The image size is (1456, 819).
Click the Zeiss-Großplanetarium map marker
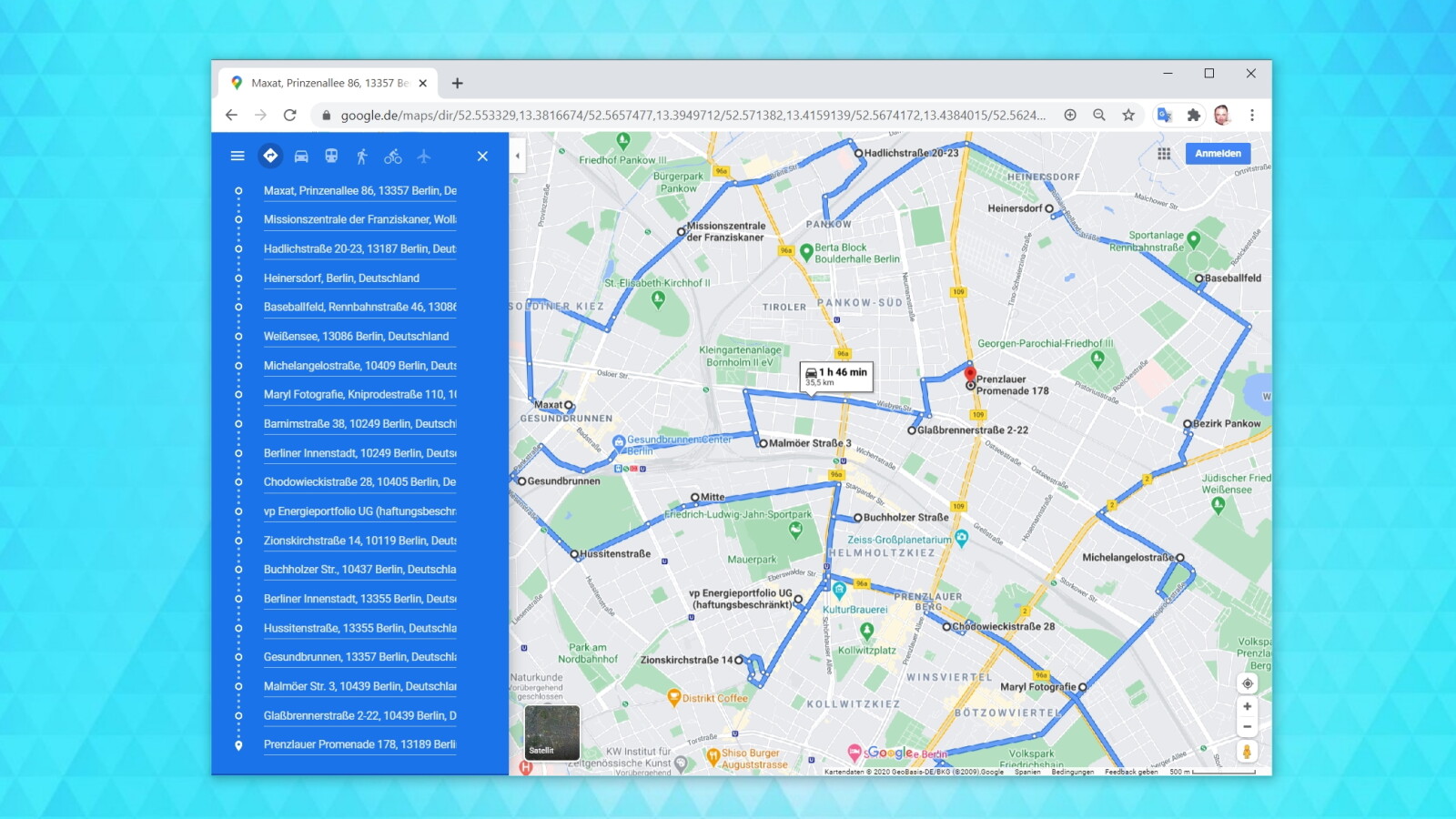(961, 539)
